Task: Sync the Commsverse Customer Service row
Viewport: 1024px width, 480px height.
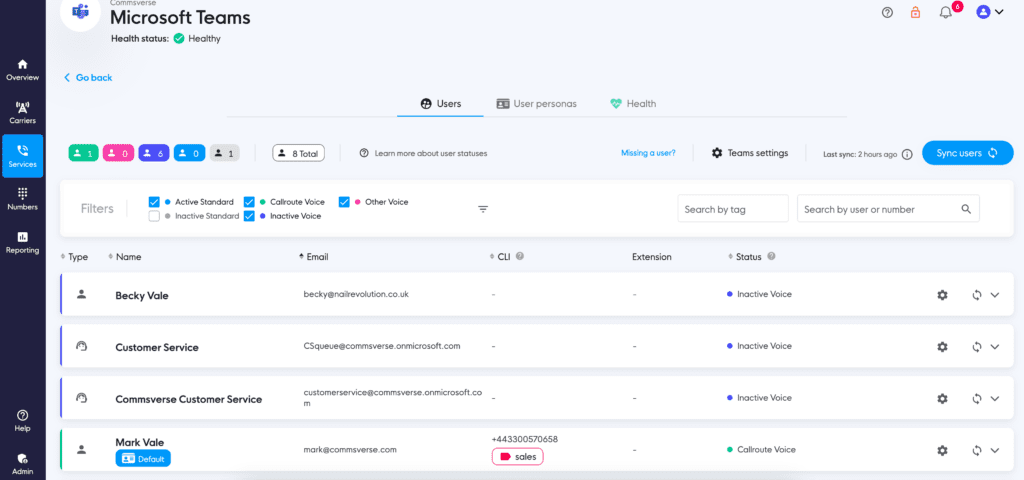Action: coord(977,398)
